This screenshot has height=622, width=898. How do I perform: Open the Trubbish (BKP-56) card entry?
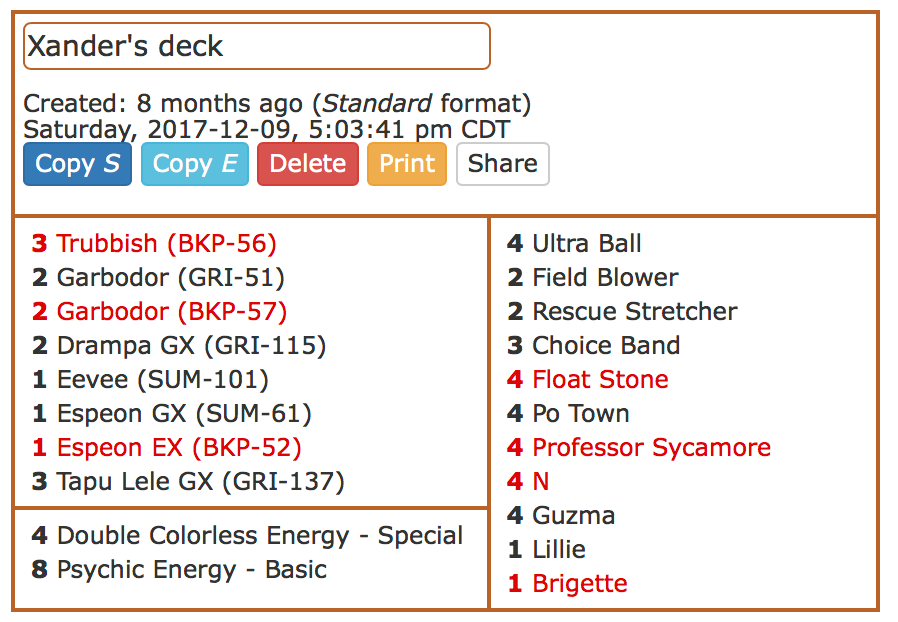(154, 243)
